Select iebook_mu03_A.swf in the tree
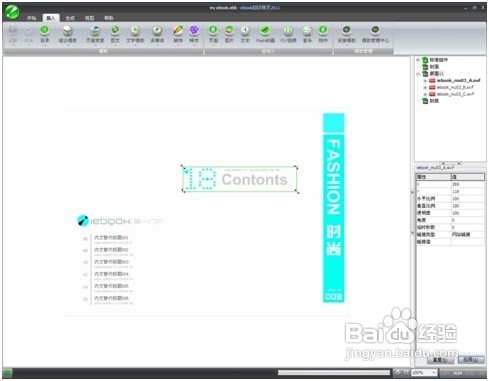This screenshot has width=489, height=381. coord(458,81)
